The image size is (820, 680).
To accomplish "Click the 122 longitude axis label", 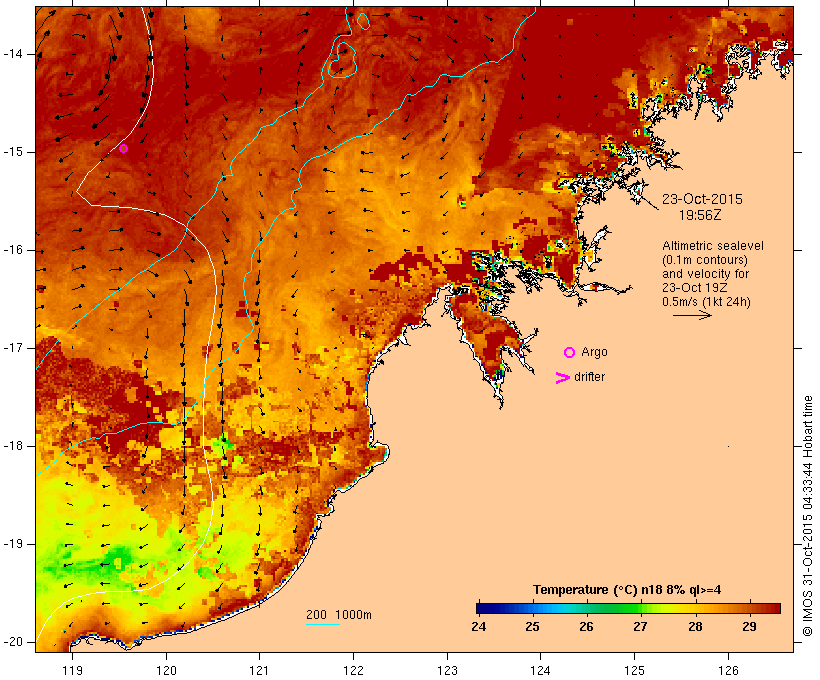I will coord(354,671).
